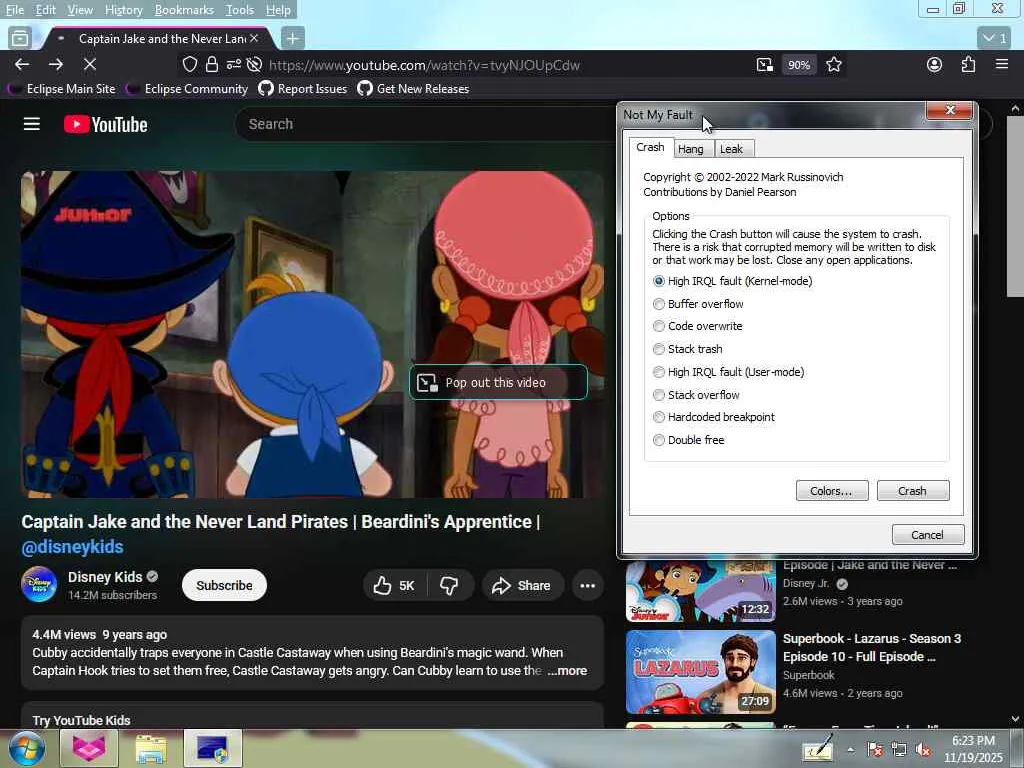Select Hardcoded breakpoint option
1024x768 pixels.
pos(714,417)
